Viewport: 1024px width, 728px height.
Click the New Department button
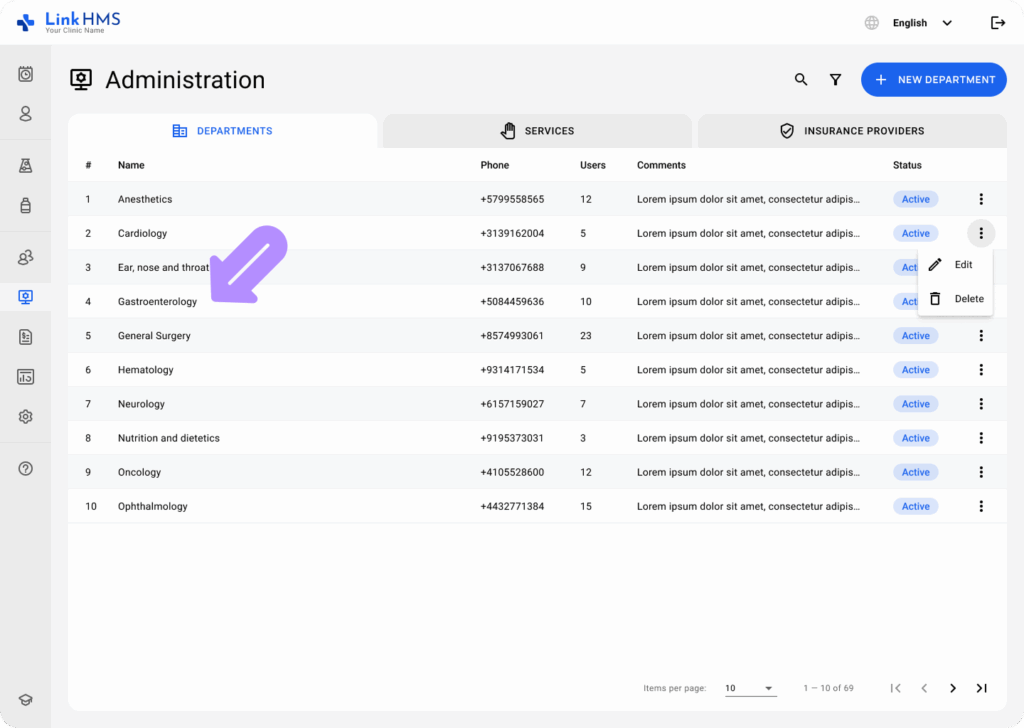click(933, 80)
